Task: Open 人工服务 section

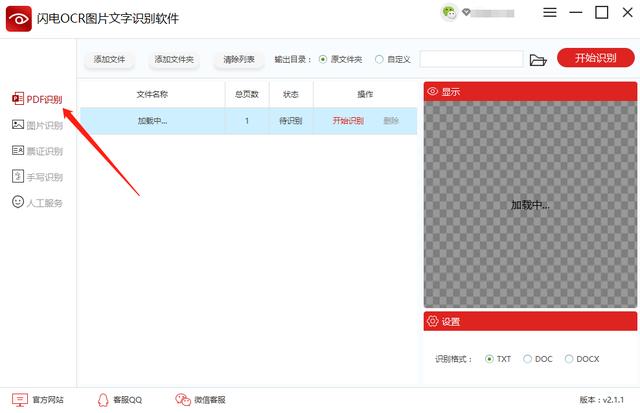Action: click(x=37, y=202)
